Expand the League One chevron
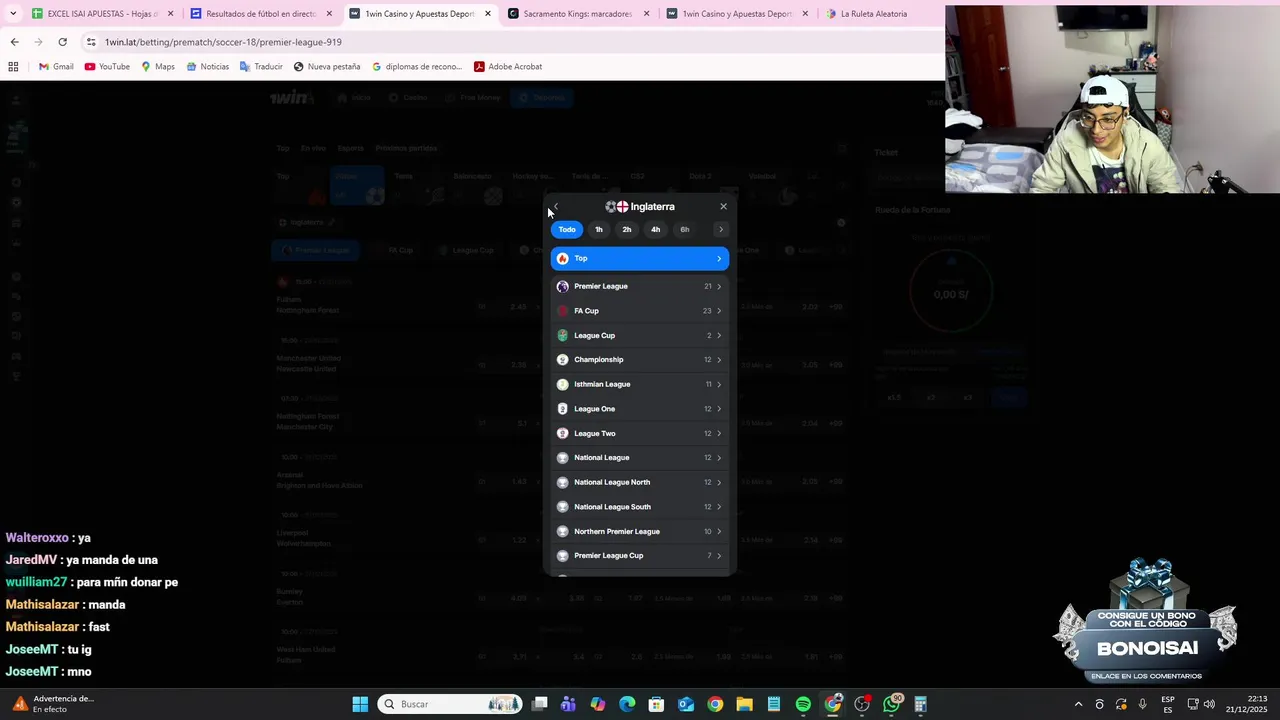 pos(719,409)
